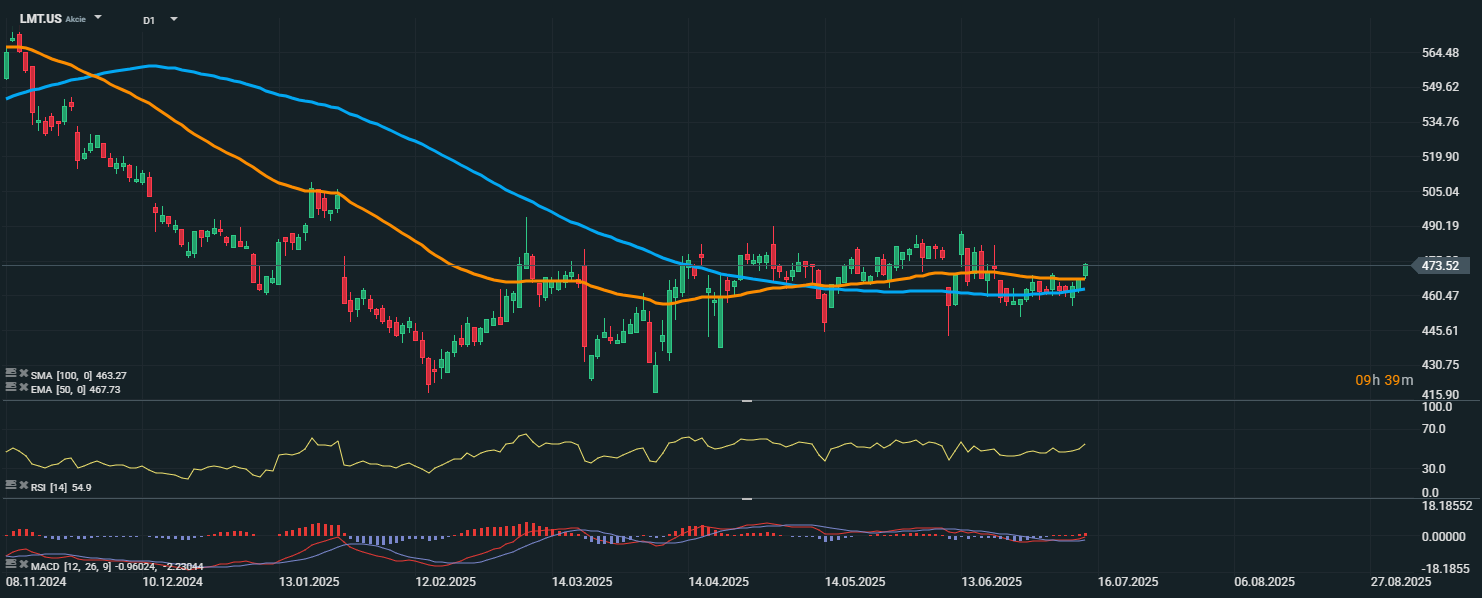
Task: Click the divider handle above the MACD panel
Action: [746, 498]
